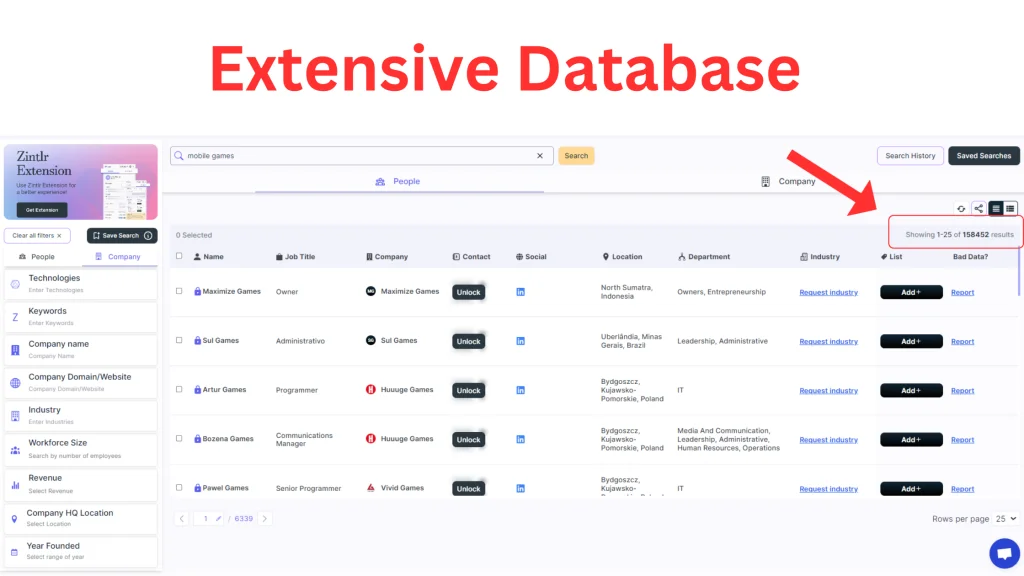The image size is (1024, 576).
Task: Click the share results icon
Action: coord(978,209)
